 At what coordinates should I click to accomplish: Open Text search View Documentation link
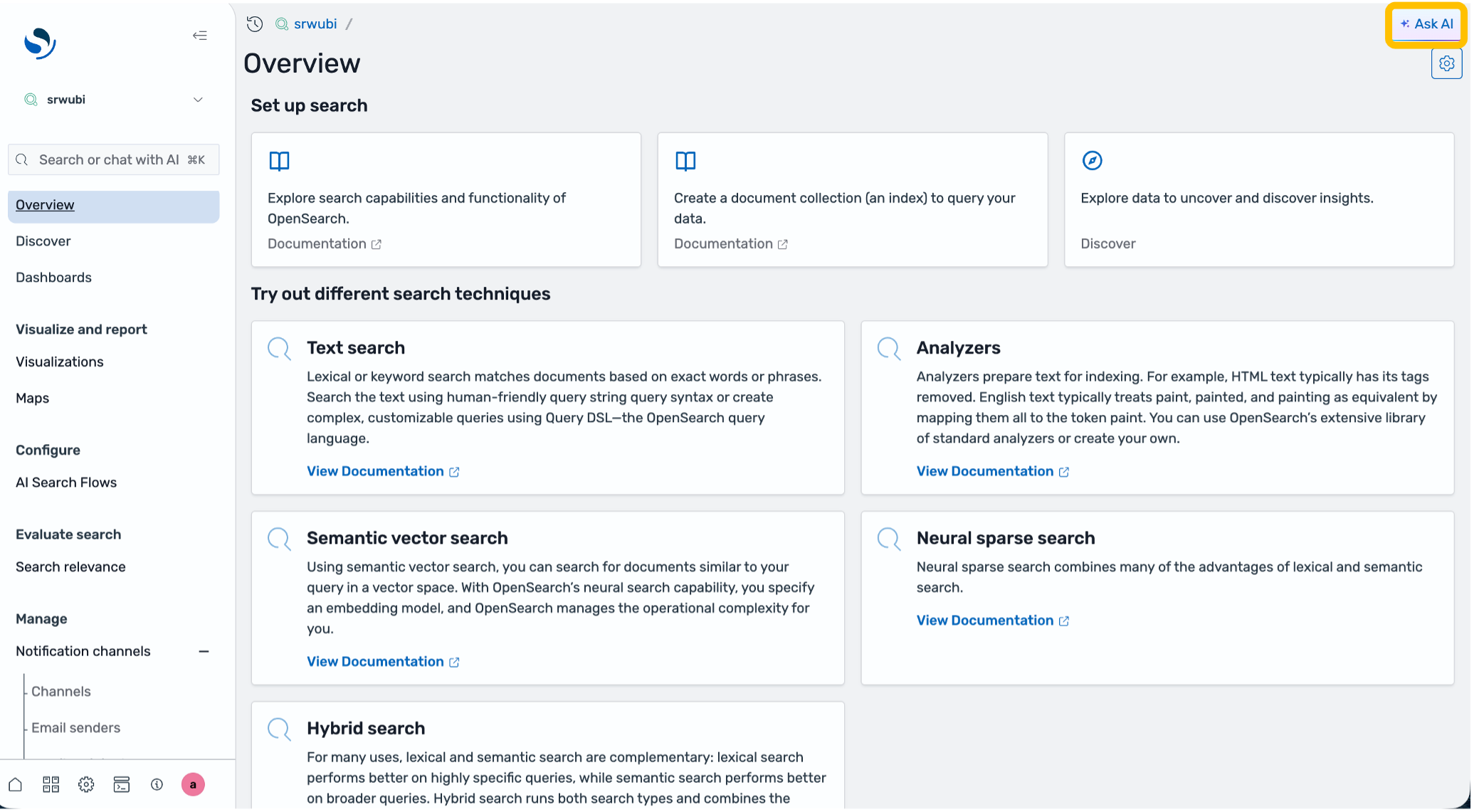[383, 472]
